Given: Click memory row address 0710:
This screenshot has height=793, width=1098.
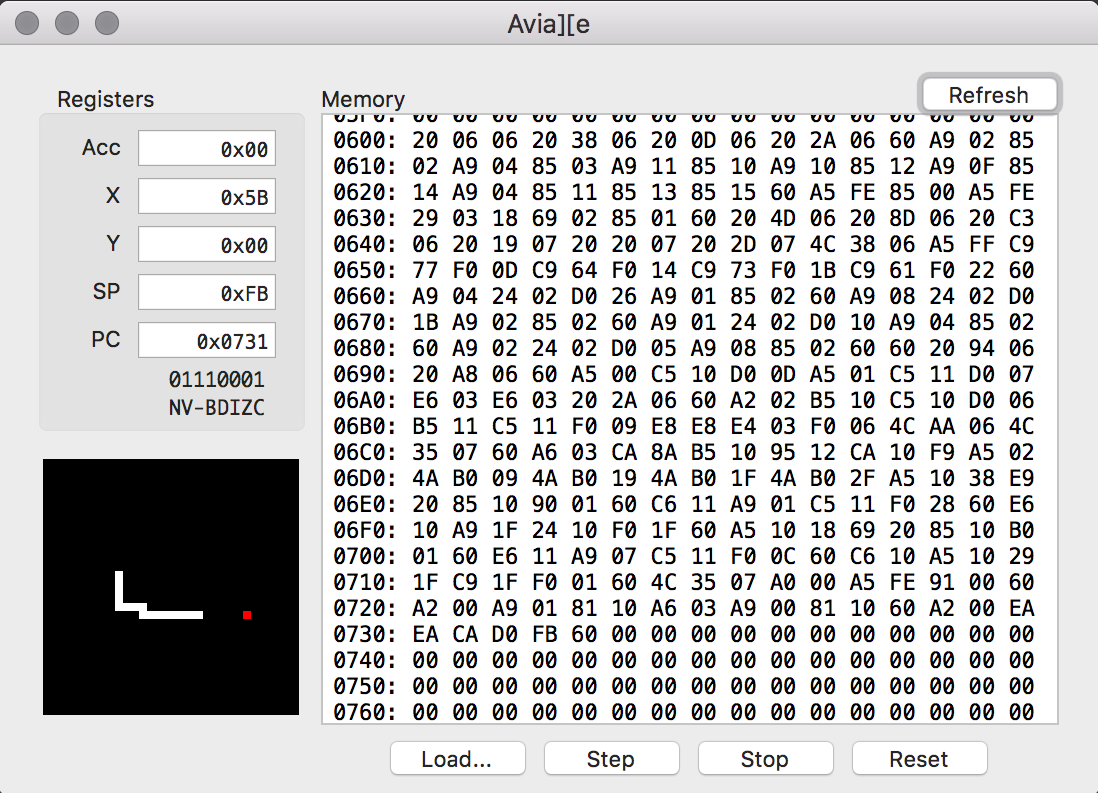Looking at the screenshot, I should pyautogui.click(x=364, y=582).
